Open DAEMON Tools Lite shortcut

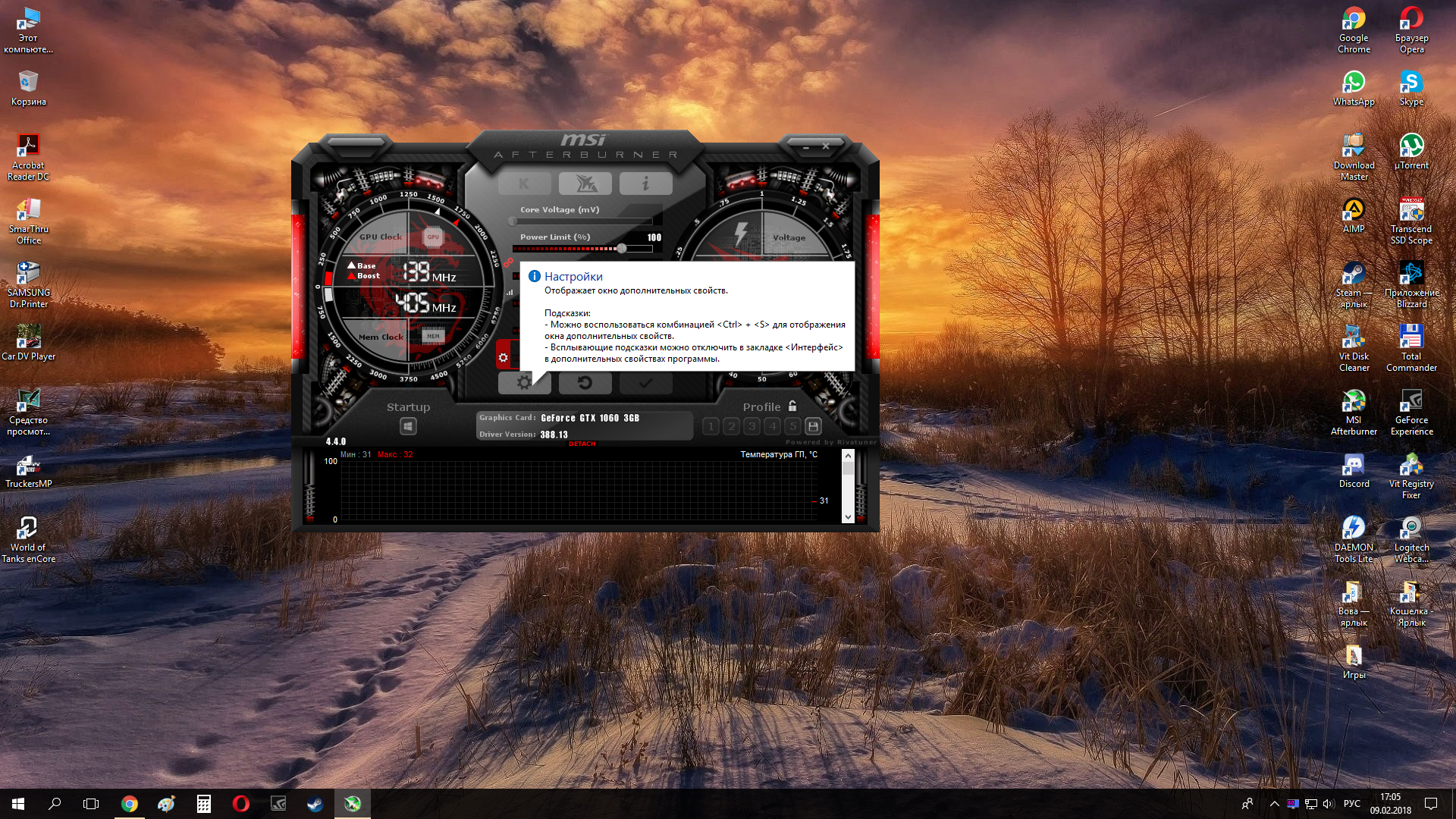1354,539
